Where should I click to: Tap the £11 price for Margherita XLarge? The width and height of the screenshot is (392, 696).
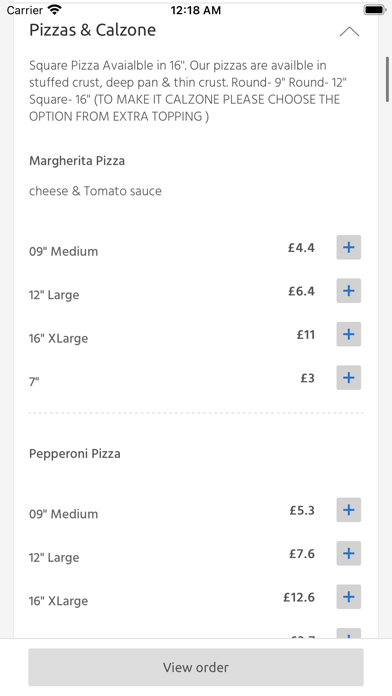pyautogui.click(x=306, y=334)
